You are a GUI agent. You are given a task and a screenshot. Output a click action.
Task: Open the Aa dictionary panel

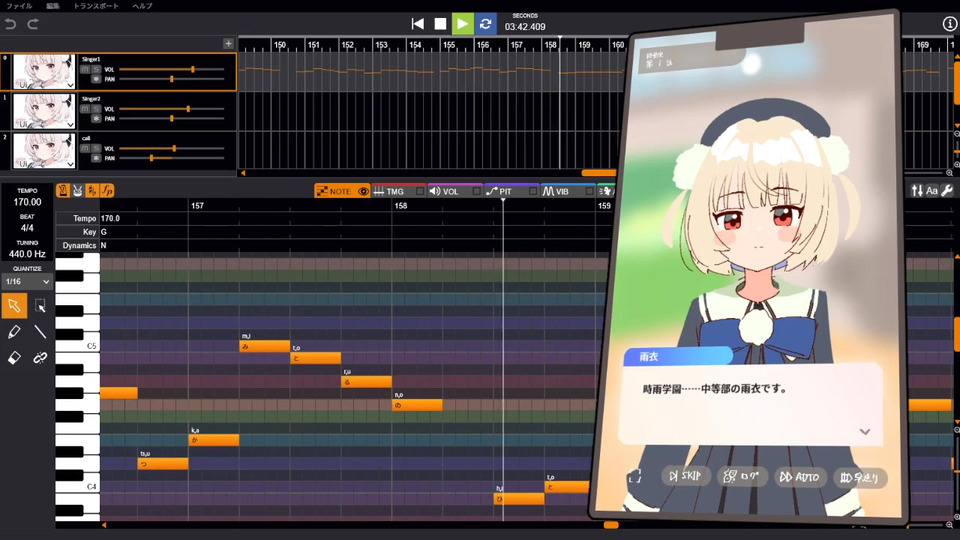(932, 190)
